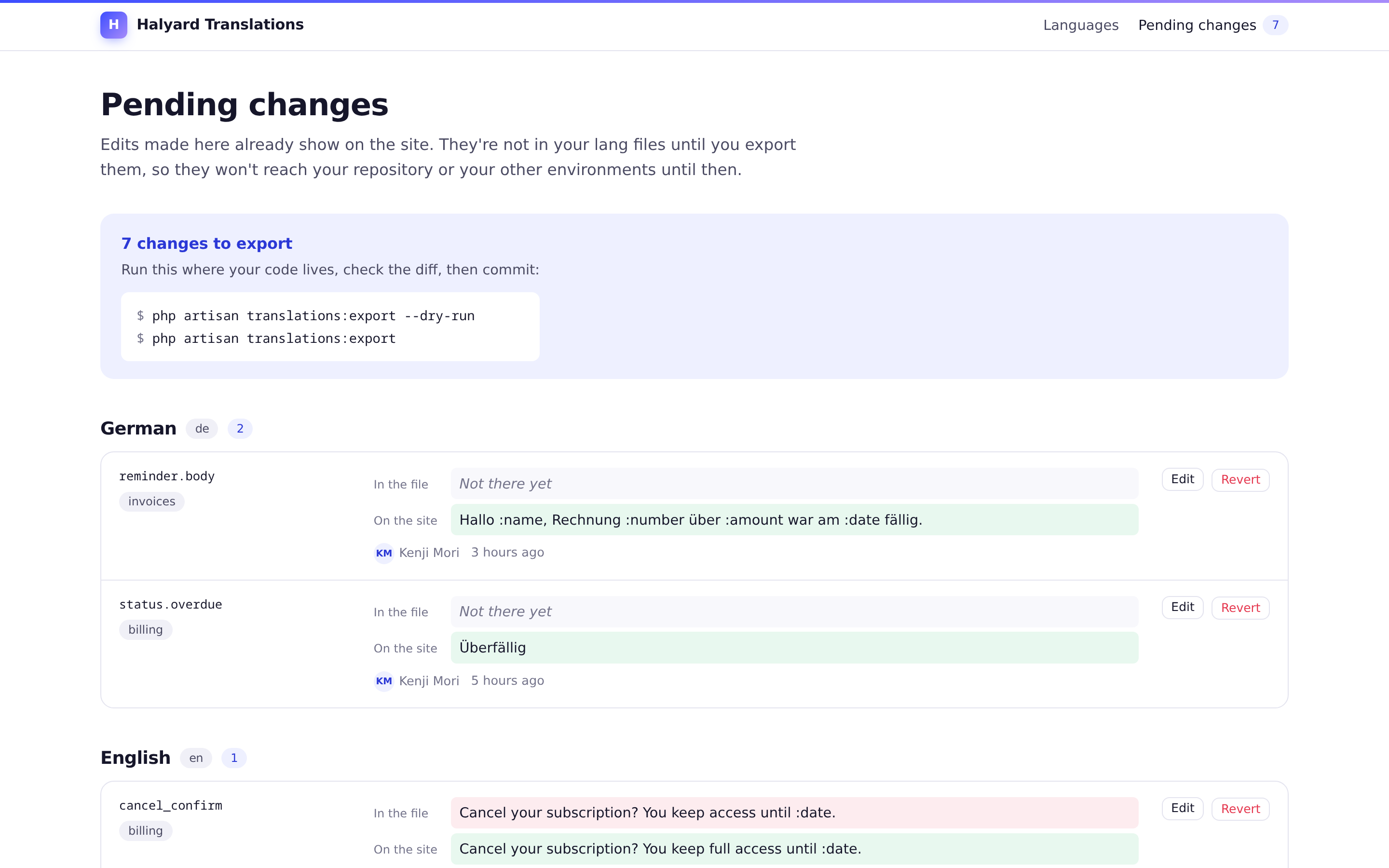Click 'Not there yet' for status.overdue

(x=794, y=611)
